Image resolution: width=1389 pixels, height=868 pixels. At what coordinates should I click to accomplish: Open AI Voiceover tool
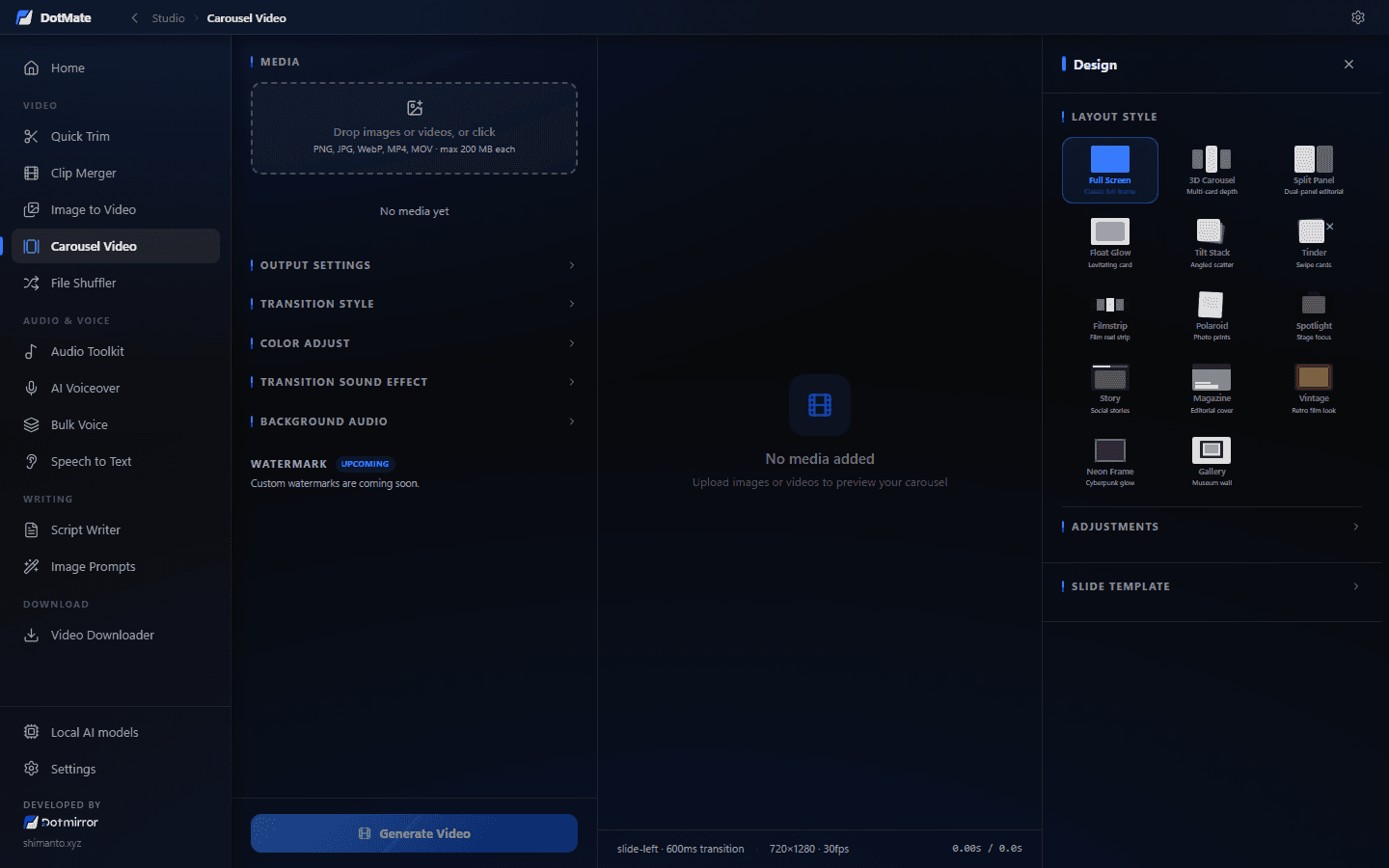pyautogui.click(x=116, y=388)
